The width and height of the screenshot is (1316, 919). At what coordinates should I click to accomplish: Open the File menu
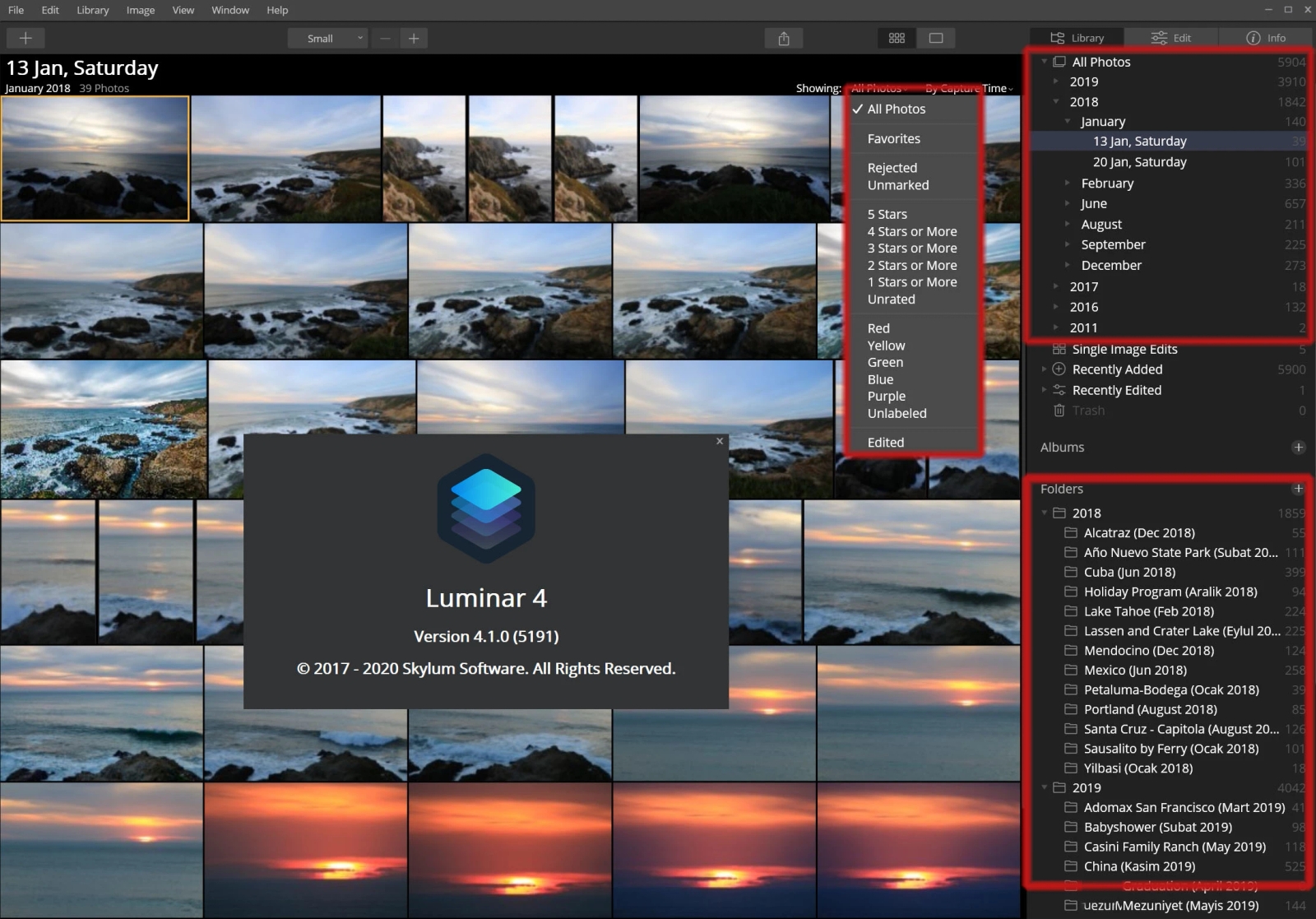click(16, 10)
